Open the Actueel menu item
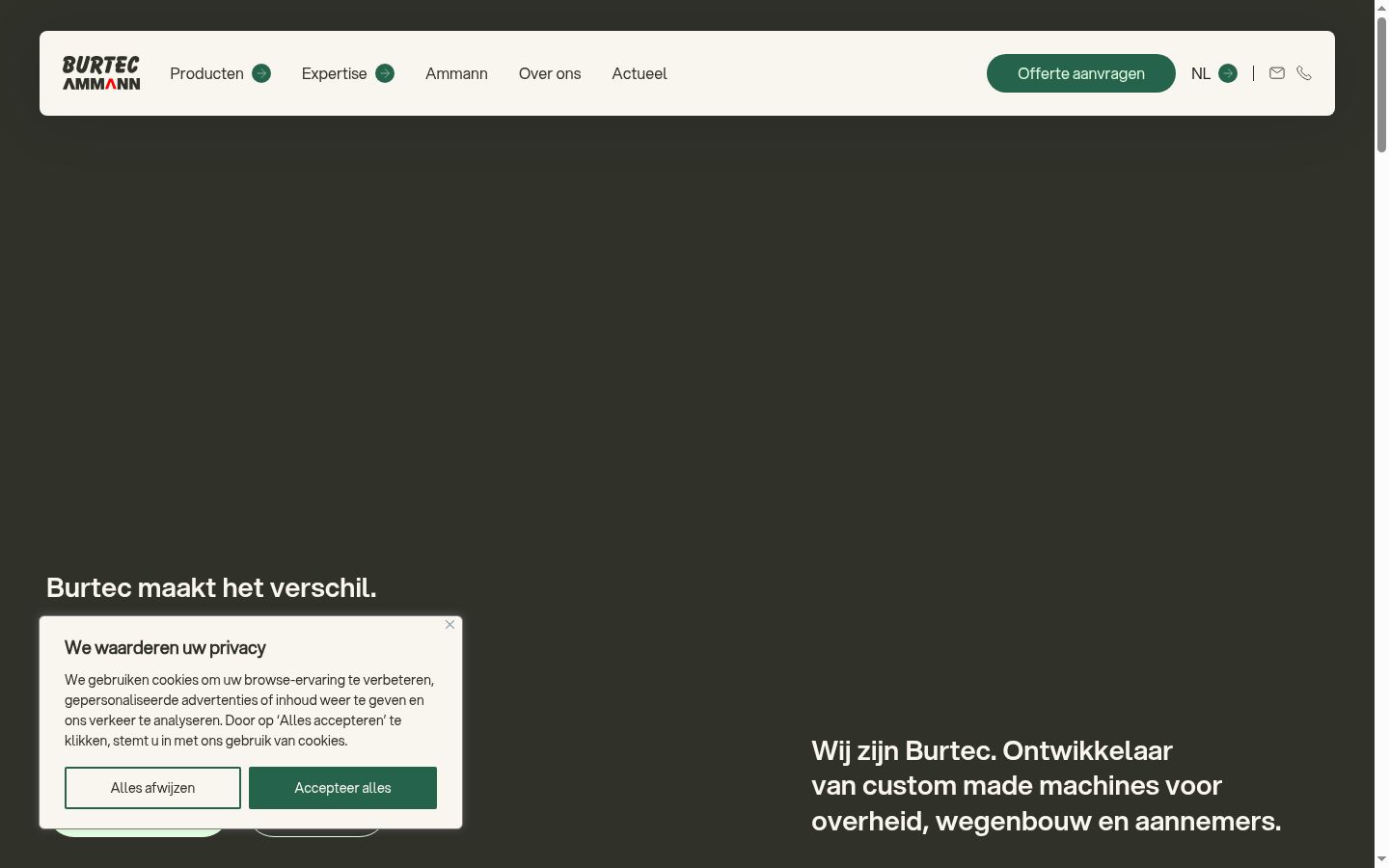Image resolution: width=1389 pixels, height=868 pixels. [640, 73]
